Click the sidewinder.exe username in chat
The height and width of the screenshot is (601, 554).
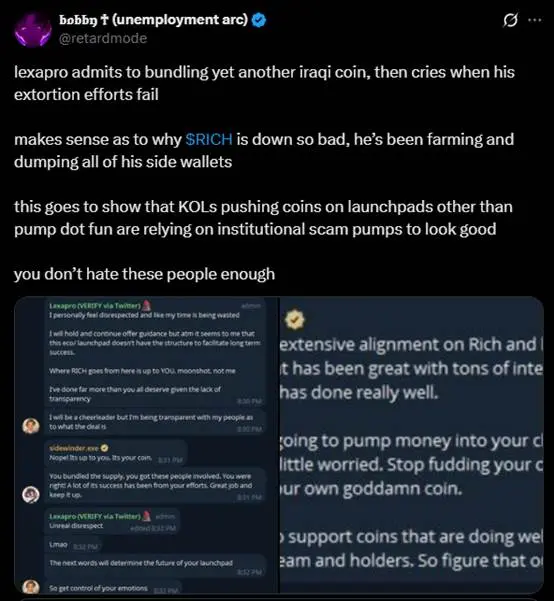[x=74, y=448]
